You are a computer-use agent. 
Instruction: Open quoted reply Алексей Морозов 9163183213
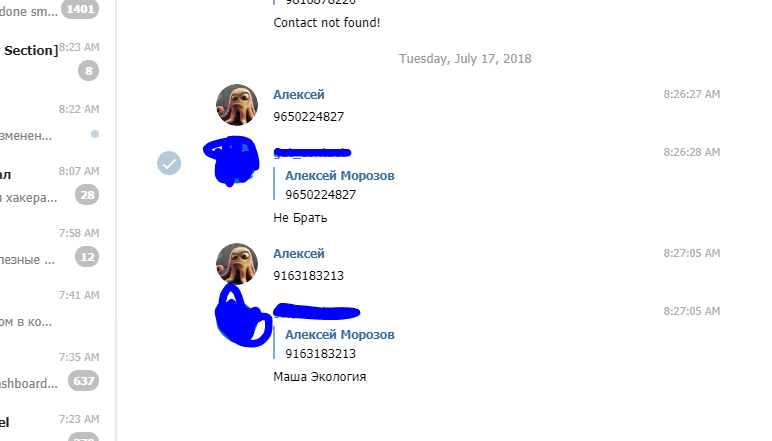coord(335,344)
